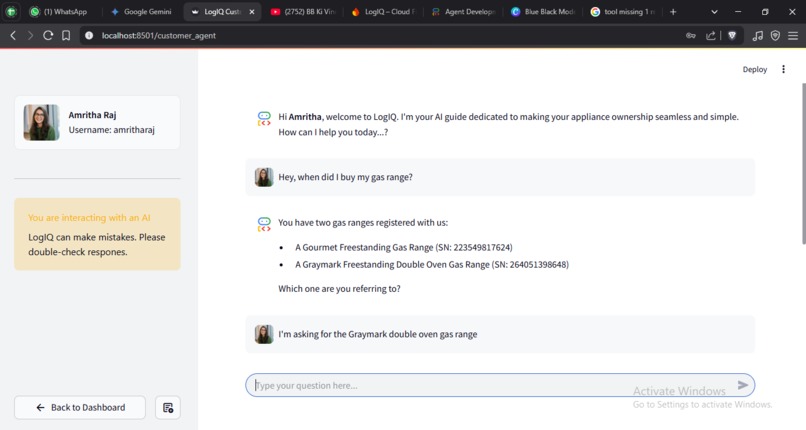Switch to the LogIQ Cloud Firestore tab
Image resolution: width=806 pixels, height=430 pixels.
[383, 11]
